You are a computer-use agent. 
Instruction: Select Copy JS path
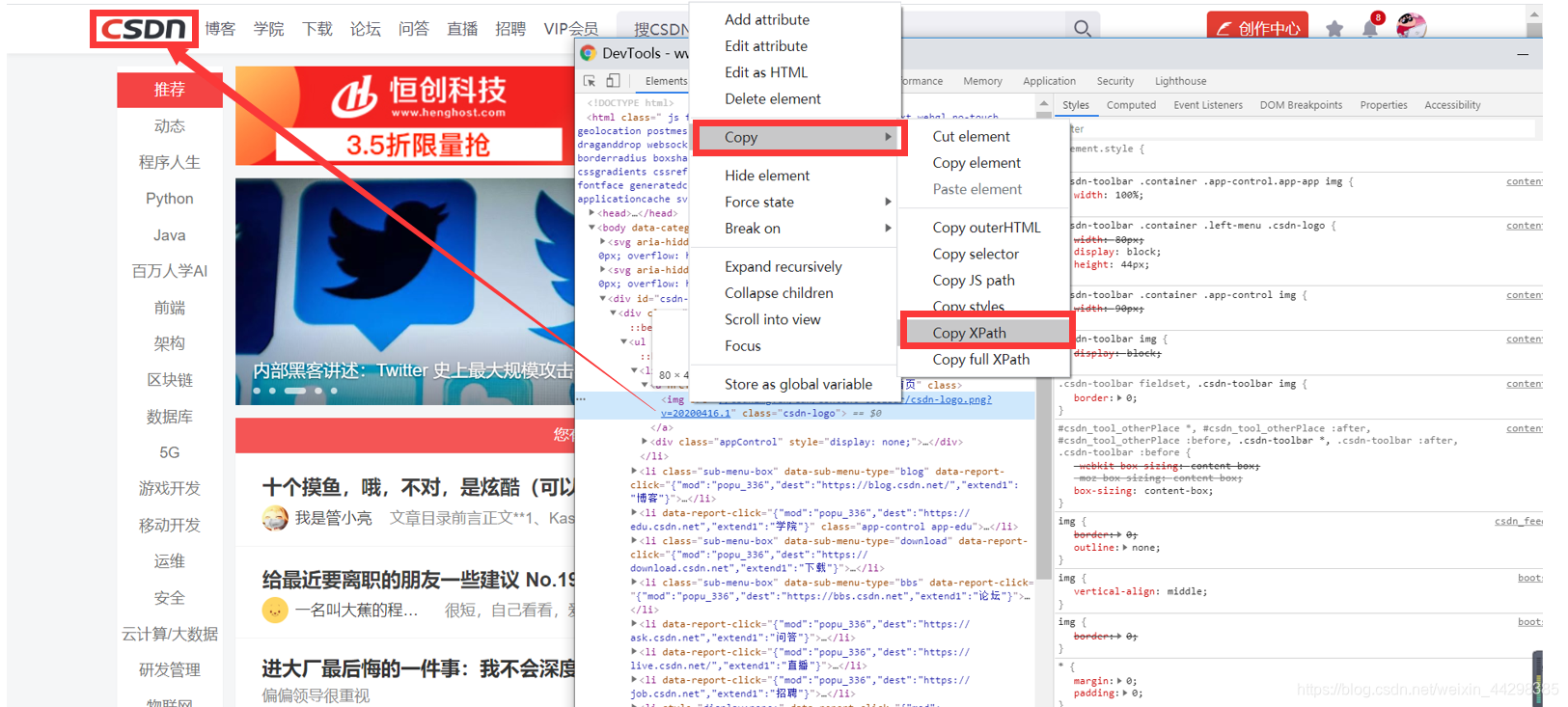pos(974,281)
